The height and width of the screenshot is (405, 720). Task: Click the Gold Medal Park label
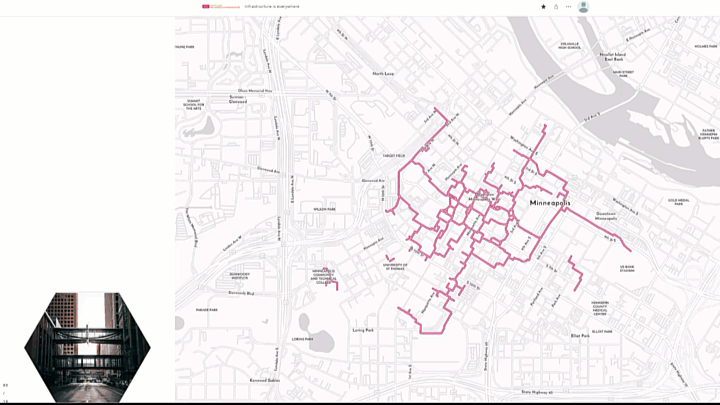tap(679, 202)
